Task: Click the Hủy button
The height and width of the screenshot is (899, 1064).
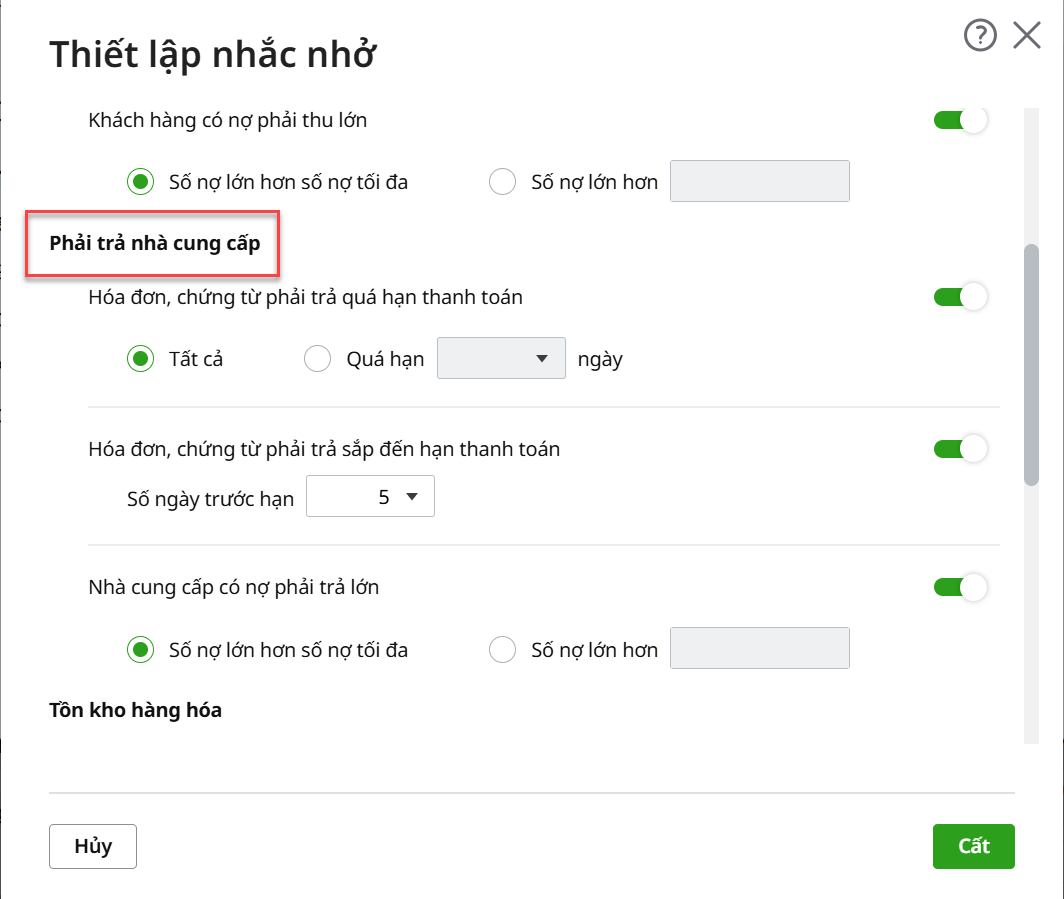Action: click(93, 846)
